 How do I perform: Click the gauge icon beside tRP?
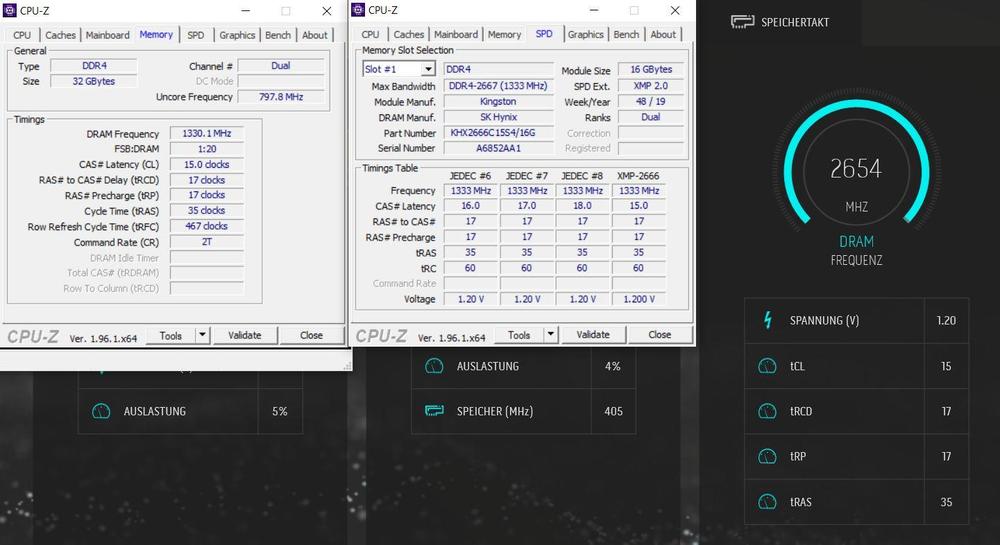click(768, 456)
